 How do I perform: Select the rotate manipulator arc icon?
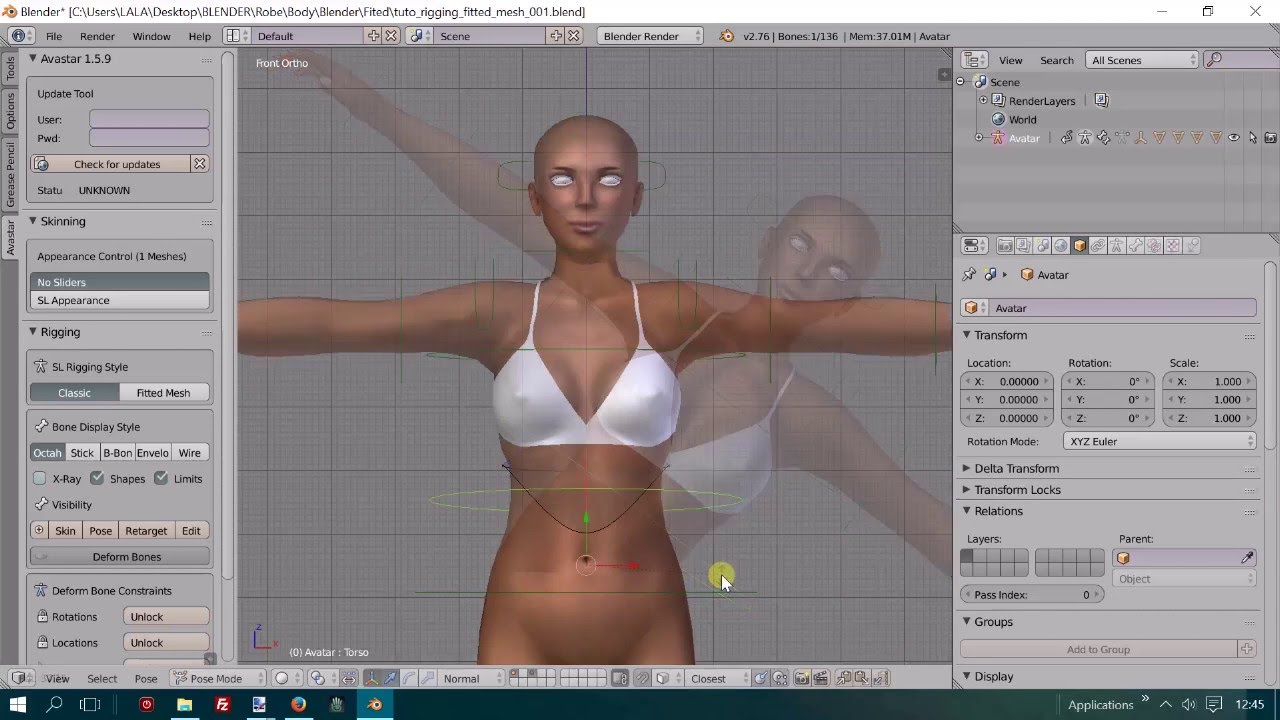click(408, 678)
